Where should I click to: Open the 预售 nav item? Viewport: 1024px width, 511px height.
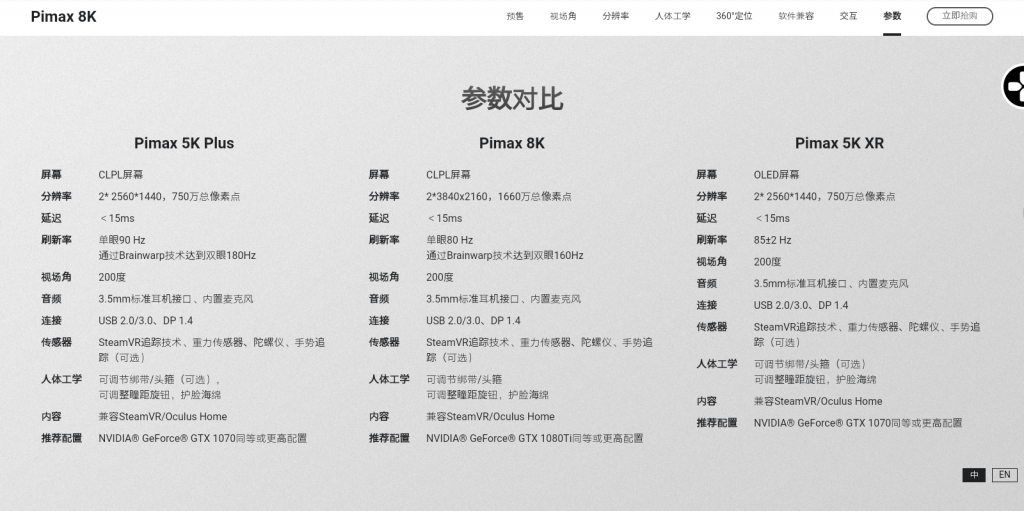pyautogui.click(x=515, y=16)
